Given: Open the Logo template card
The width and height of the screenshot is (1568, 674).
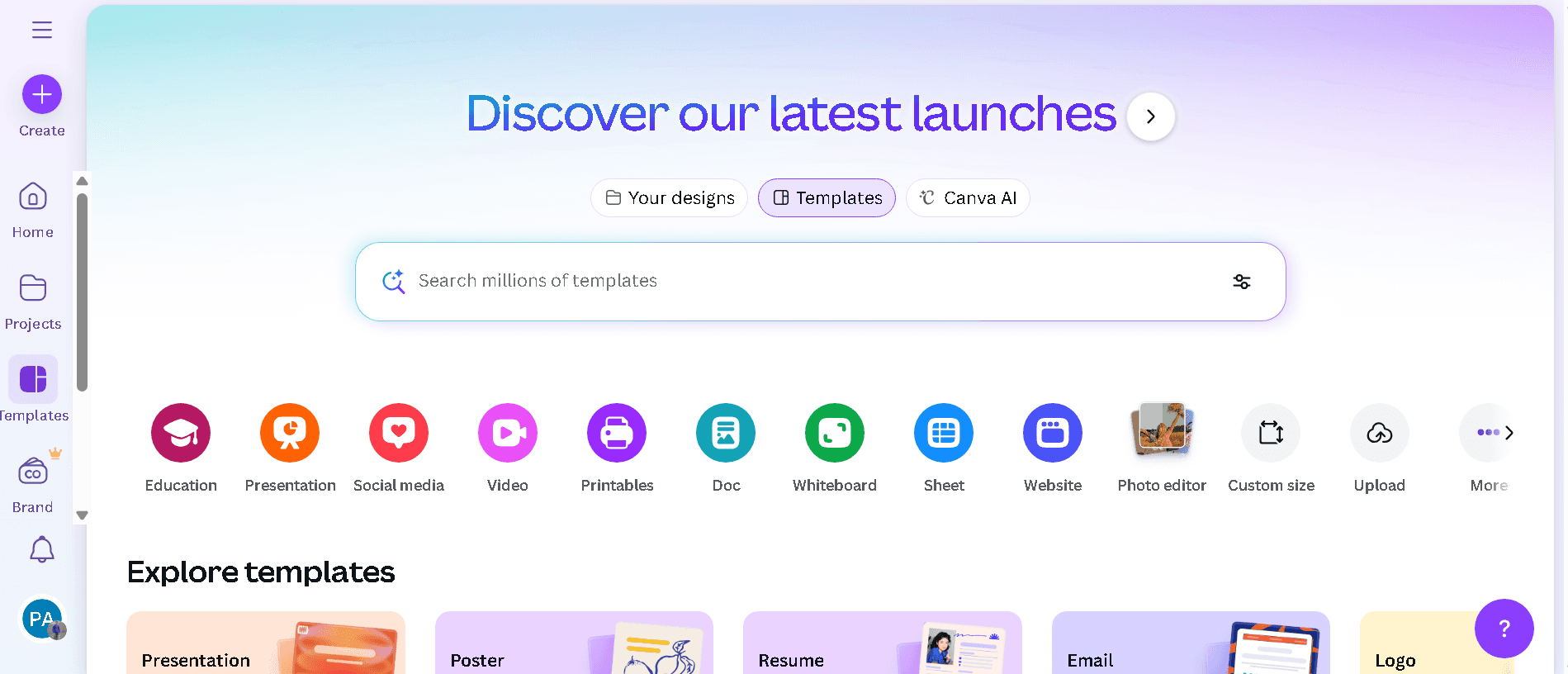Looking at the screenshot, I should pyautogui.click(x=1437, y=643).
